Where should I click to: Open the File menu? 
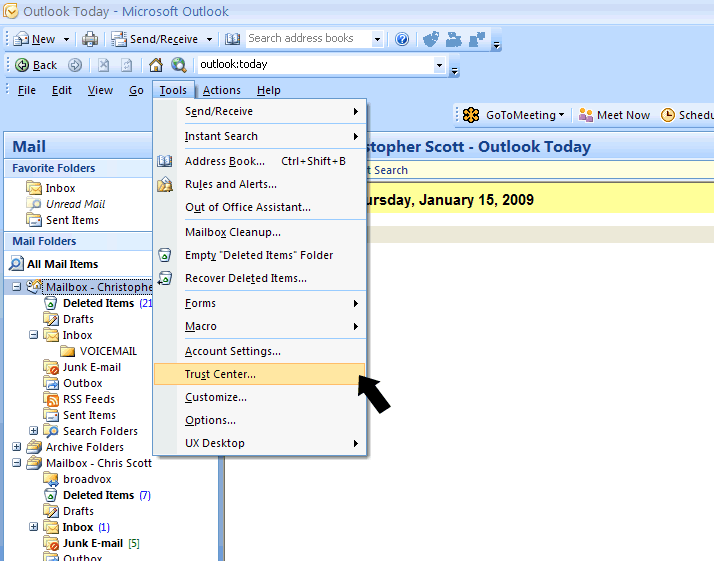coord(26,90)
